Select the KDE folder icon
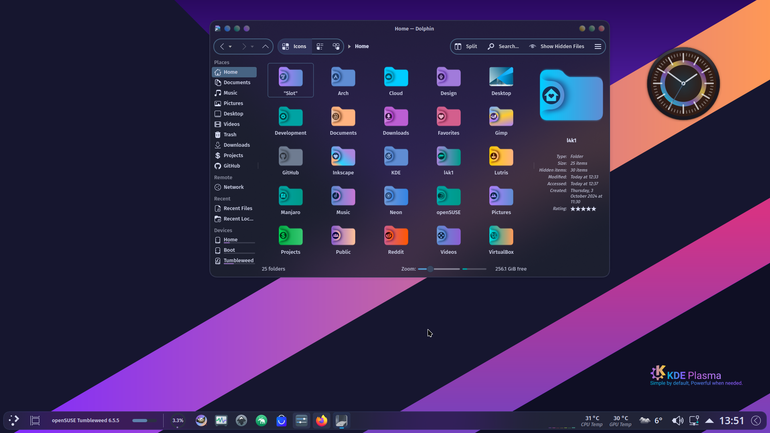The height and width of the screenshot is (433, 770). tap(396, 157)
